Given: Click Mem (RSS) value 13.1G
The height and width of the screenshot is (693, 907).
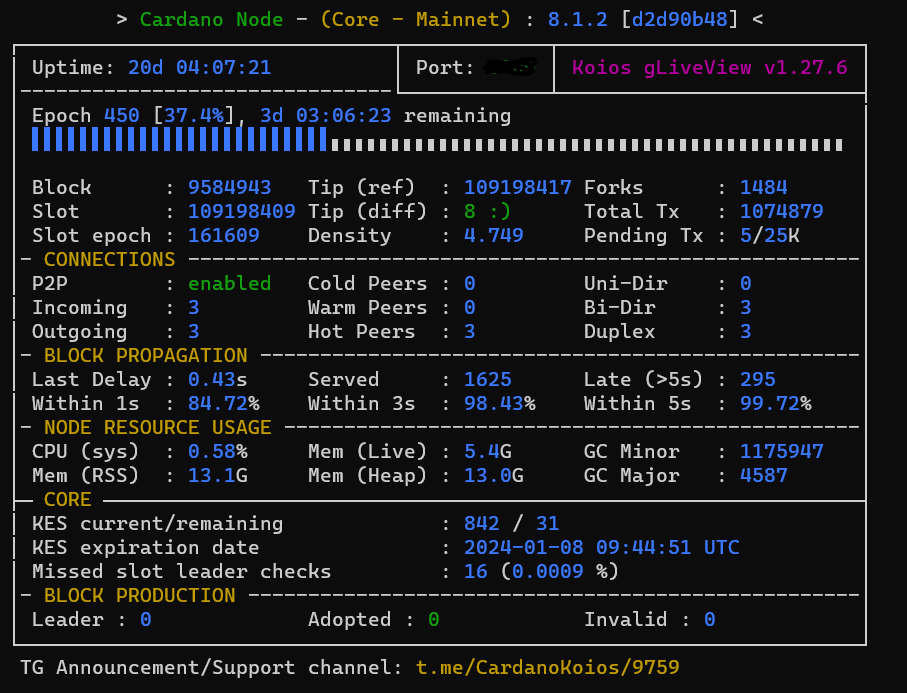Looking at the screenshot, I should tap(217, 475).
